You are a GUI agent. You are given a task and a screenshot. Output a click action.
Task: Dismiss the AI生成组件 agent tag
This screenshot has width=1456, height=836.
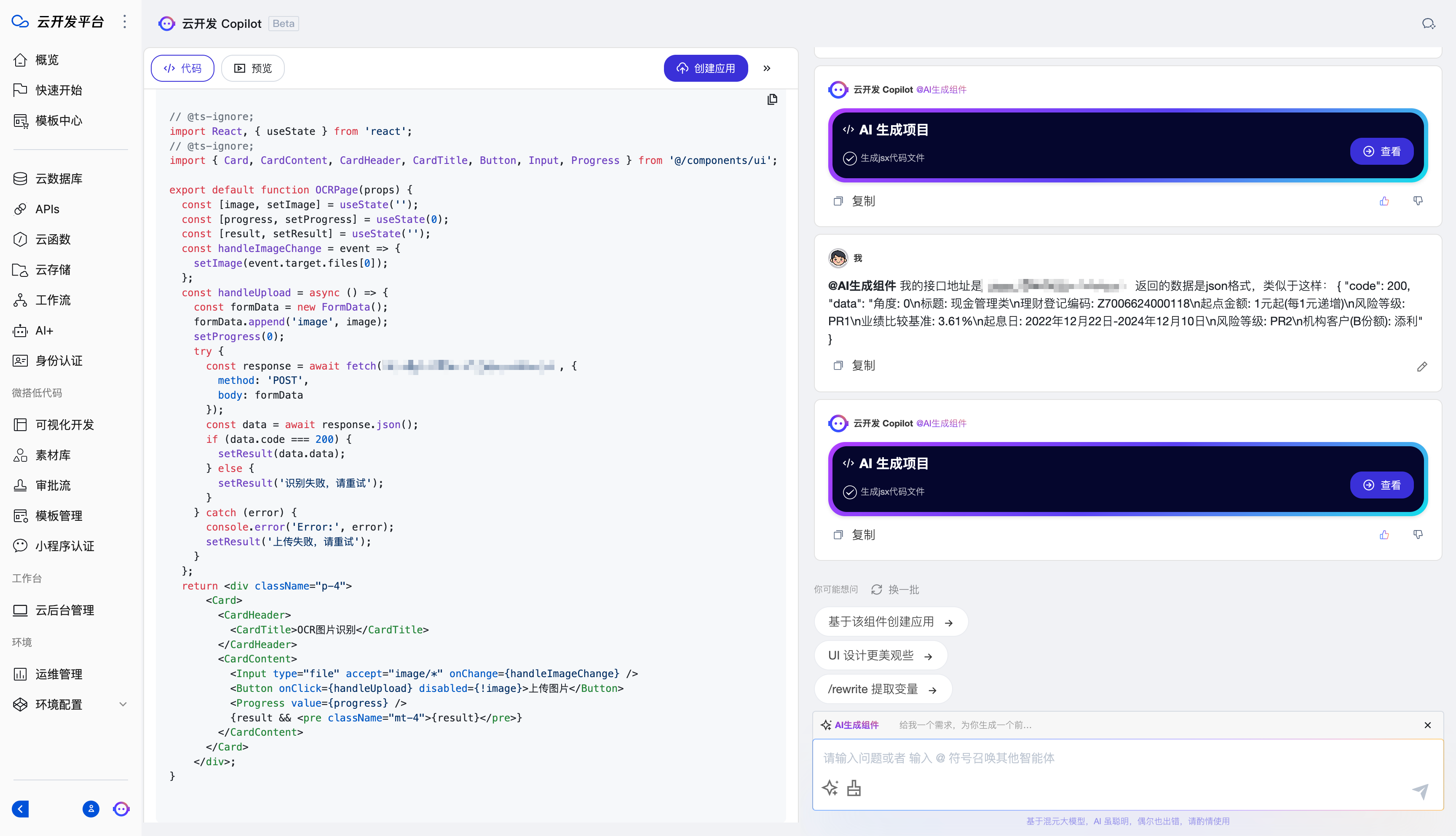pyautogui.click(x=1427, y=725)
